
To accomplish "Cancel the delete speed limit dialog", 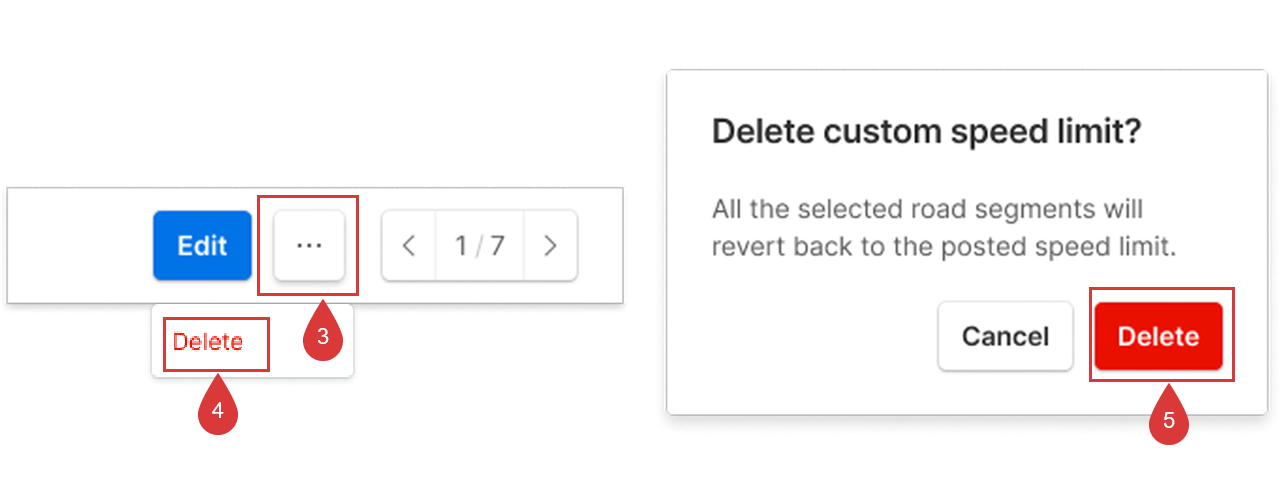I will (x=1005, y=336).
